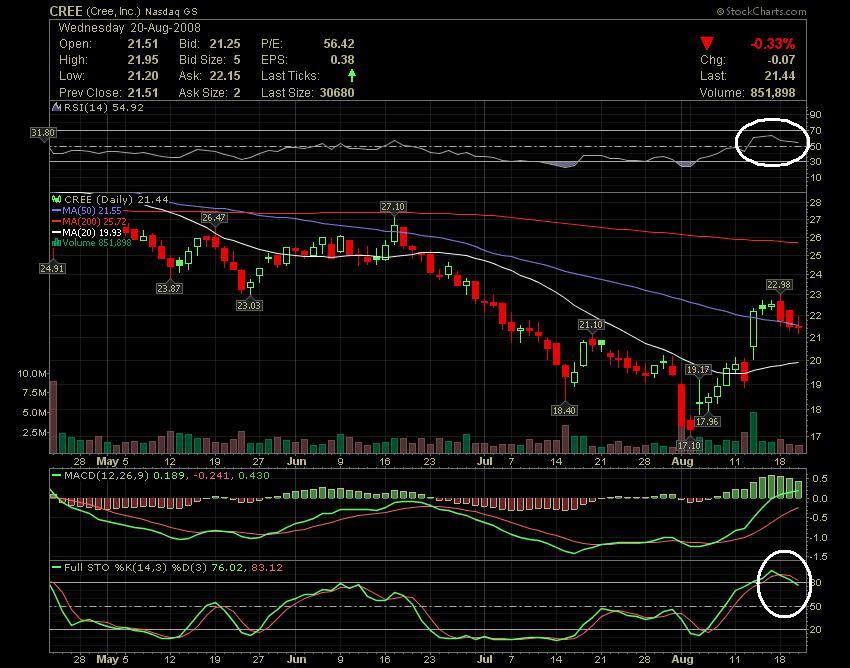Click the -0.33% percent change

click(772, 44)
